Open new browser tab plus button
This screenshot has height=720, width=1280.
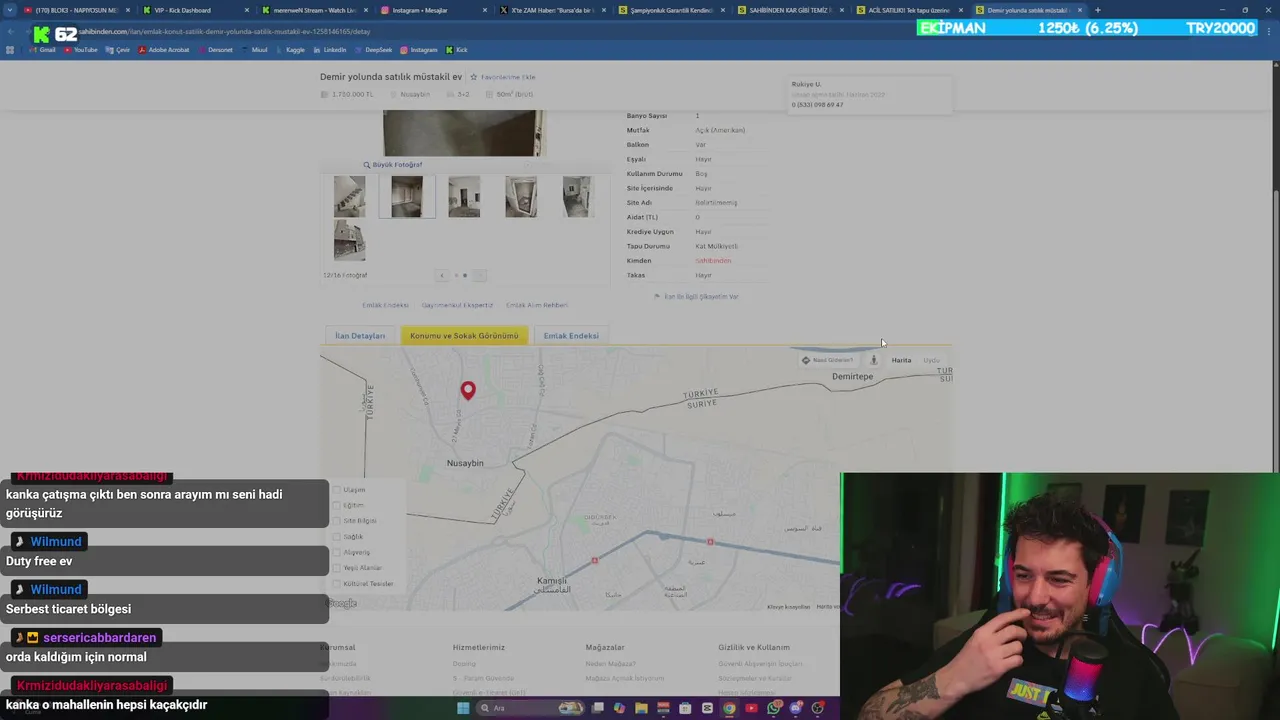click(x=1097, y=10)
